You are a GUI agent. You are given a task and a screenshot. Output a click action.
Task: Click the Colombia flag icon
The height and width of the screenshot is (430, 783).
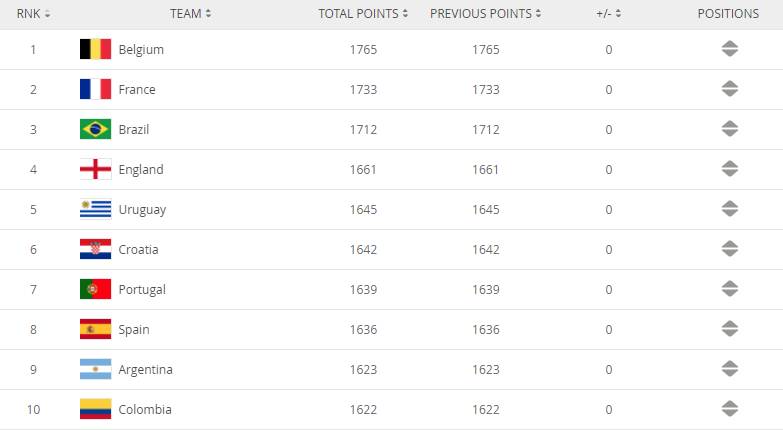coord(95,409)
